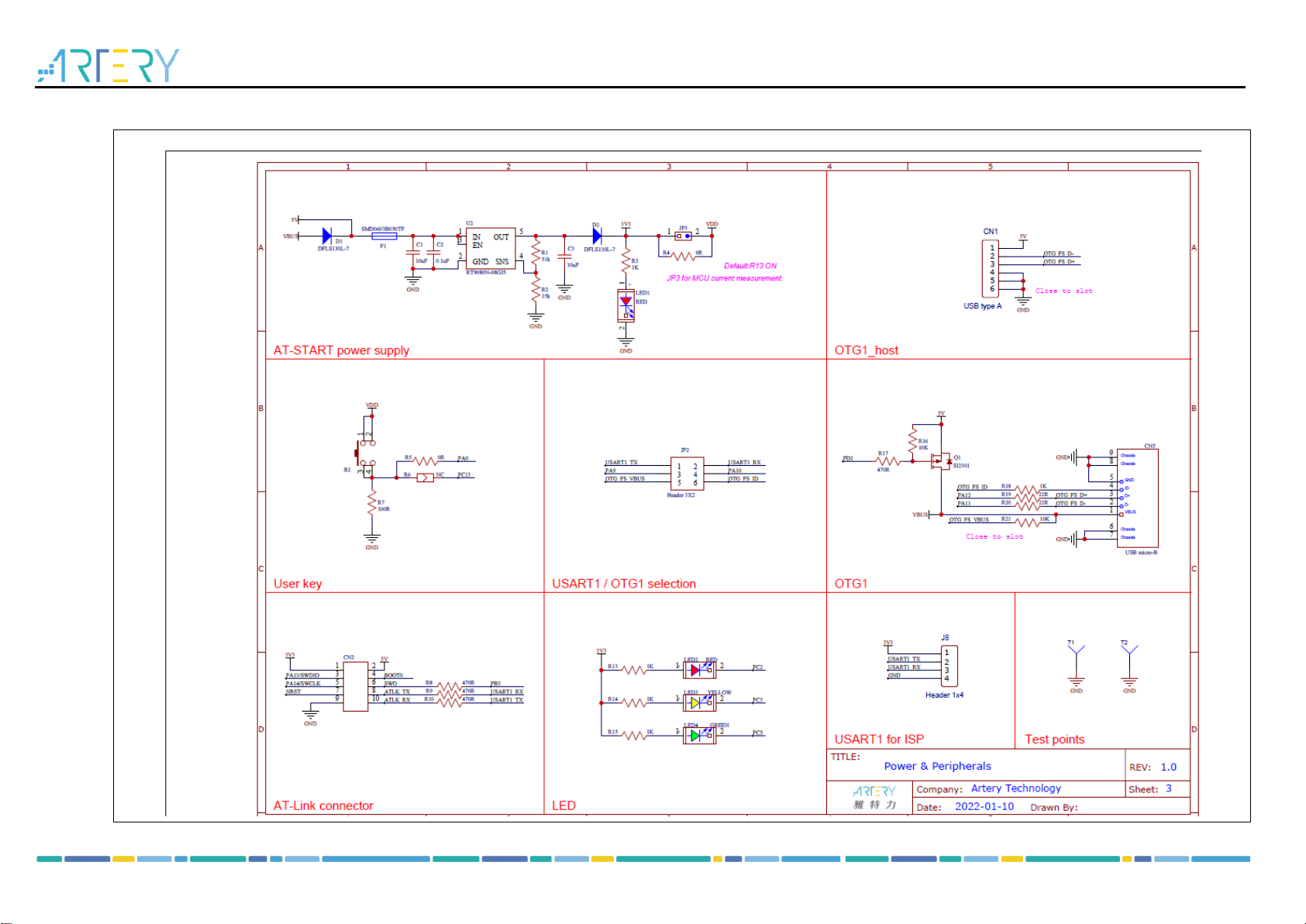Click the R17 470R resistor symbol
1306x924 pixels.
pos(887,461)
